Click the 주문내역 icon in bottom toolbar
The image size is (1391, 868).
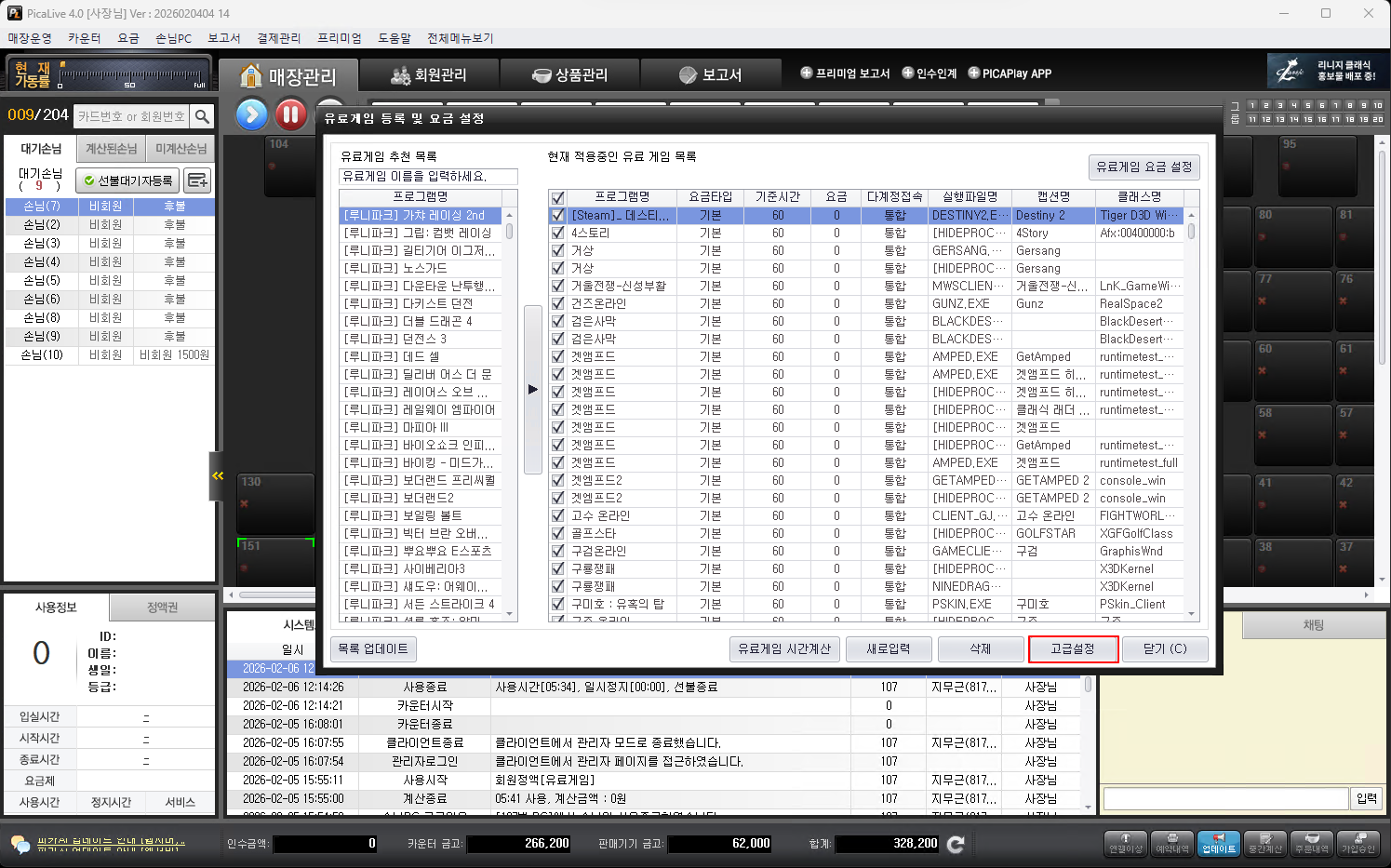pyautogui.click(x=1312, y=843)
